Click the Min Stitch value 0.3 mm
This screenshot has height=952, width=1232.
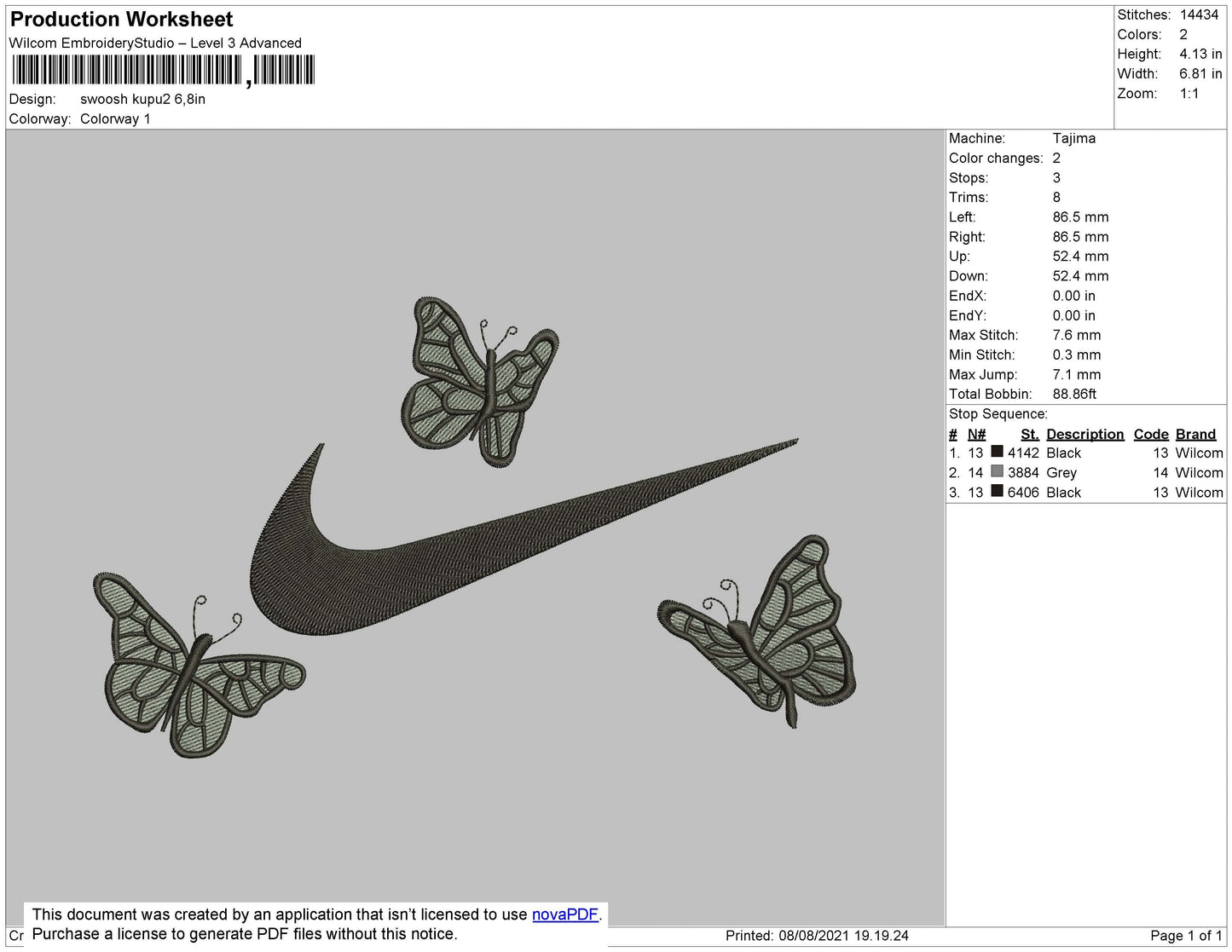[x=1077, y=355]
